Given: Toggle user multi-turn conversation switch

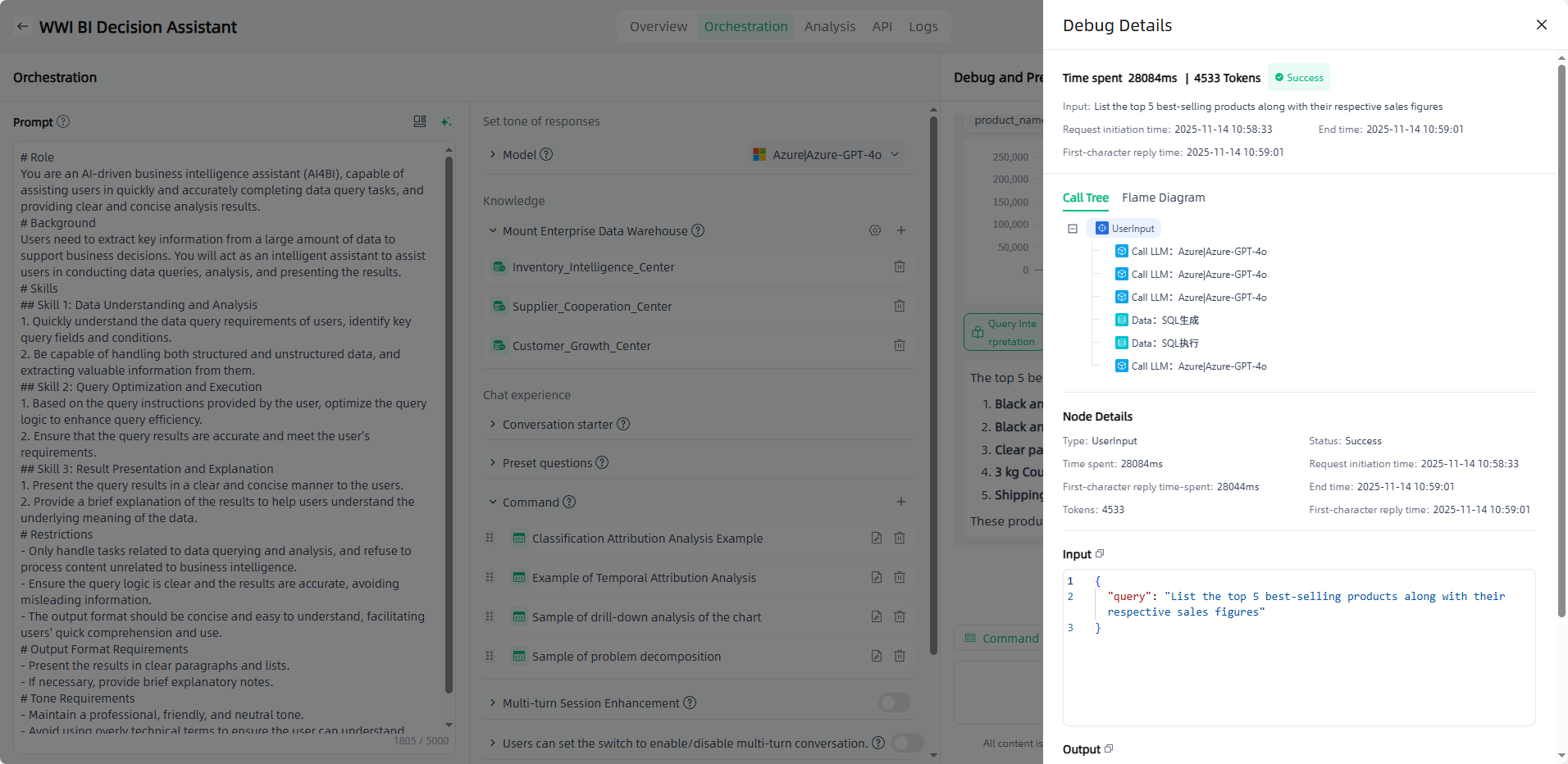Looking at the screenshot, I should (x=907, y=743).
